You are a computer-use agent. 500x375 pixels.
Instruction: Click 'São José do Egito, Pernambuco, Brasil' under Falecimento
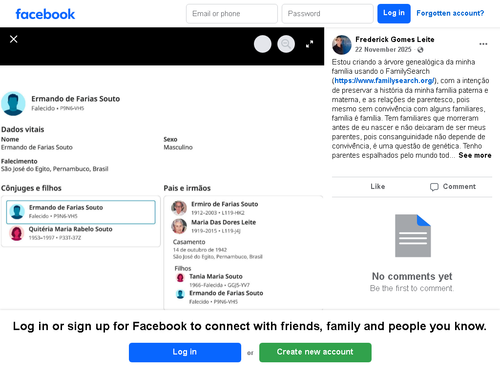55,169
